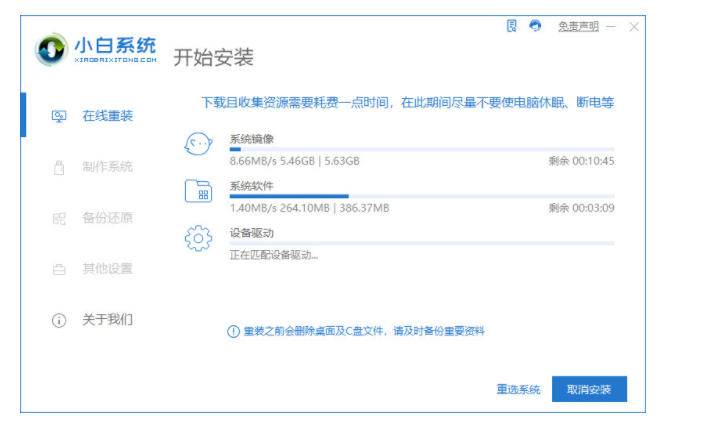706x427 pixels.
Task: Select 在线重装 in the sidebar
Action: (107, 116)
